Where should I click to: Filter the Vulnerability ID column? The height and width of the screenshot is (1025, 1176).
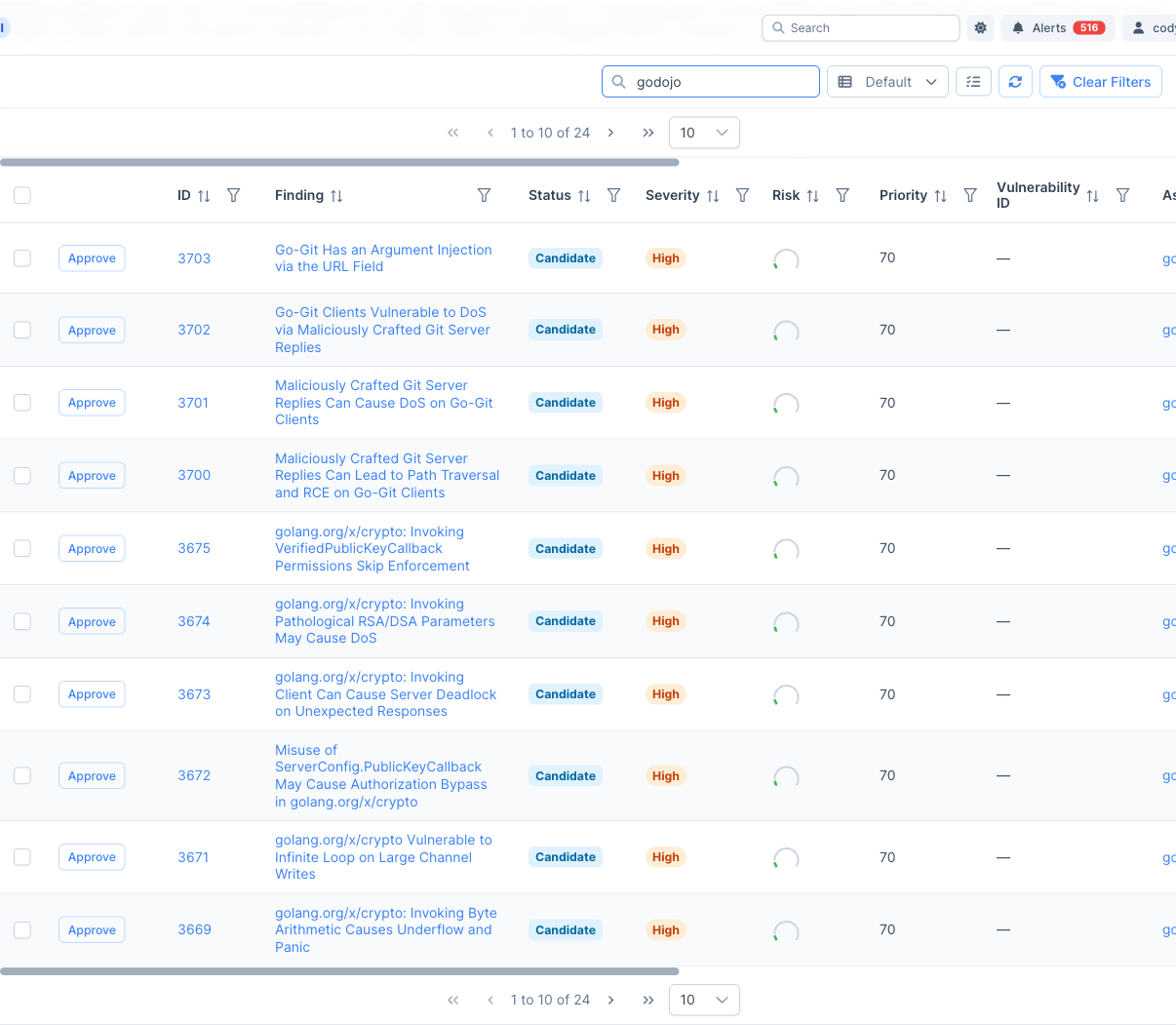point(1122,195)
